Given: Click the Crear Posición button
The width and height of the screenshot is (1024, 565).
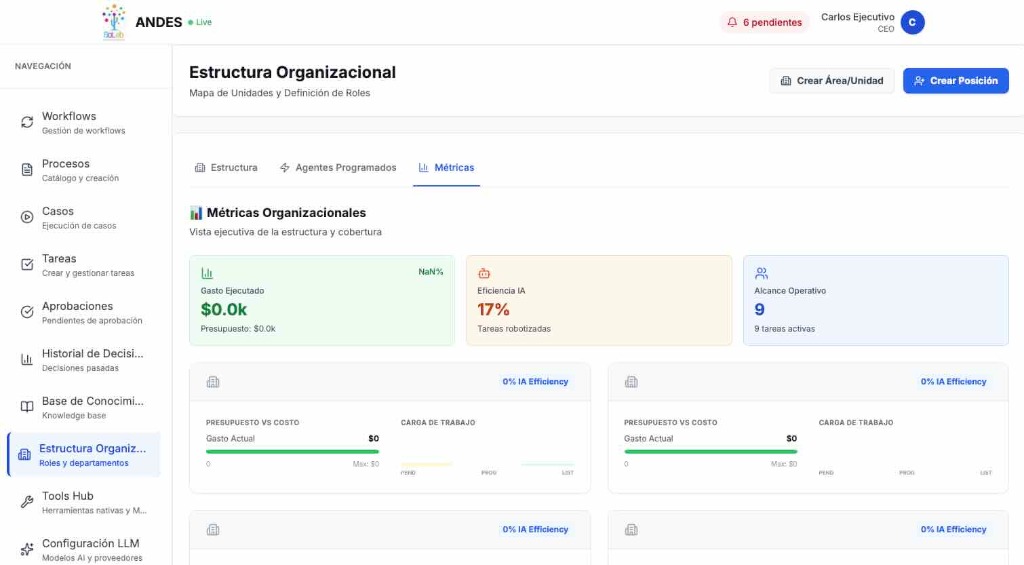Looking at the screenshot, I should [955, 81].
